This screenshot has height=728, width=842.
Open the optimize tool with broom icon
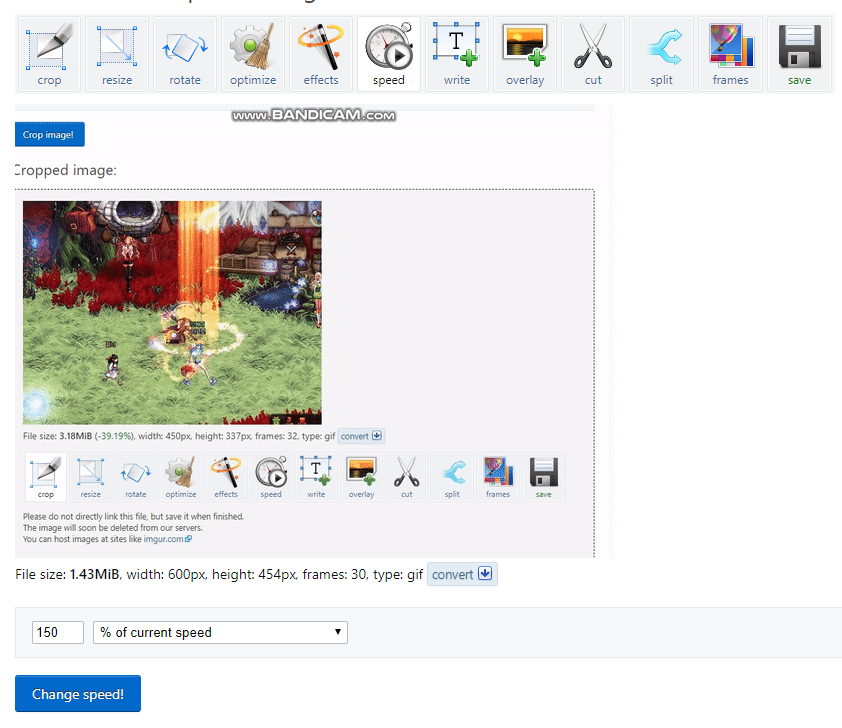(253, 54)
